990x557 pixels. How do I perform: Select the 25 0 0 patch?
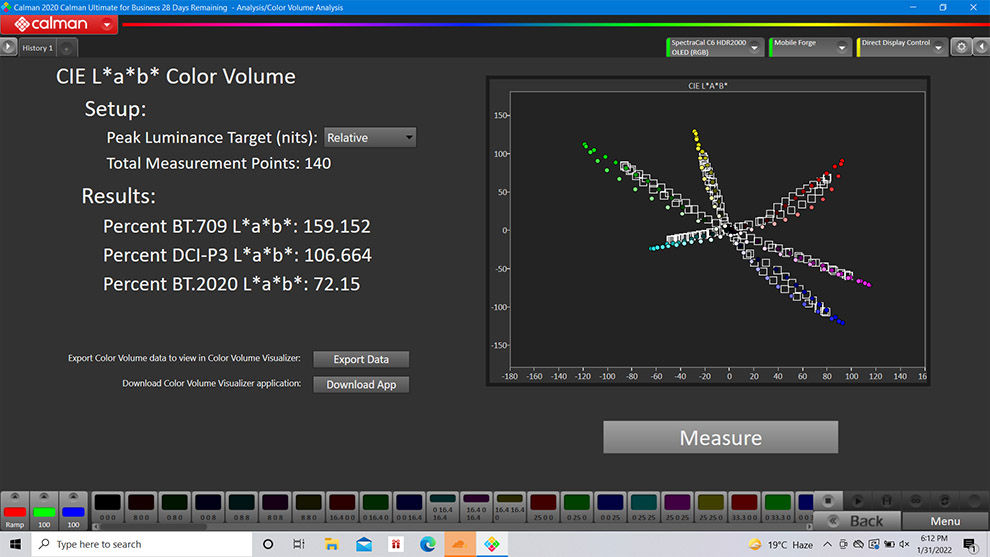coord(543,507)
